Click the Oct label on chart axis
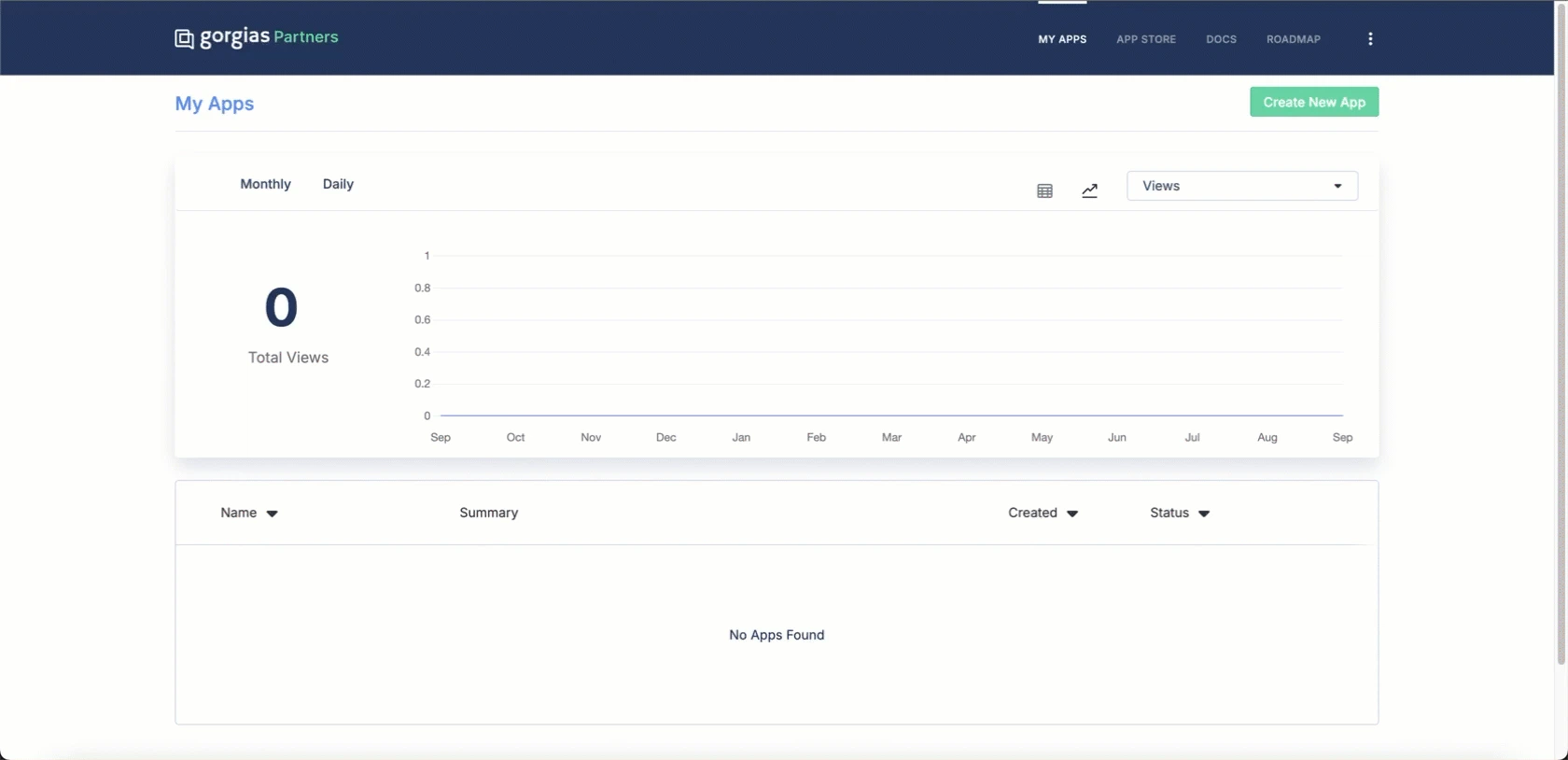Screen dimensions: 1568x760 click(515, 437)
